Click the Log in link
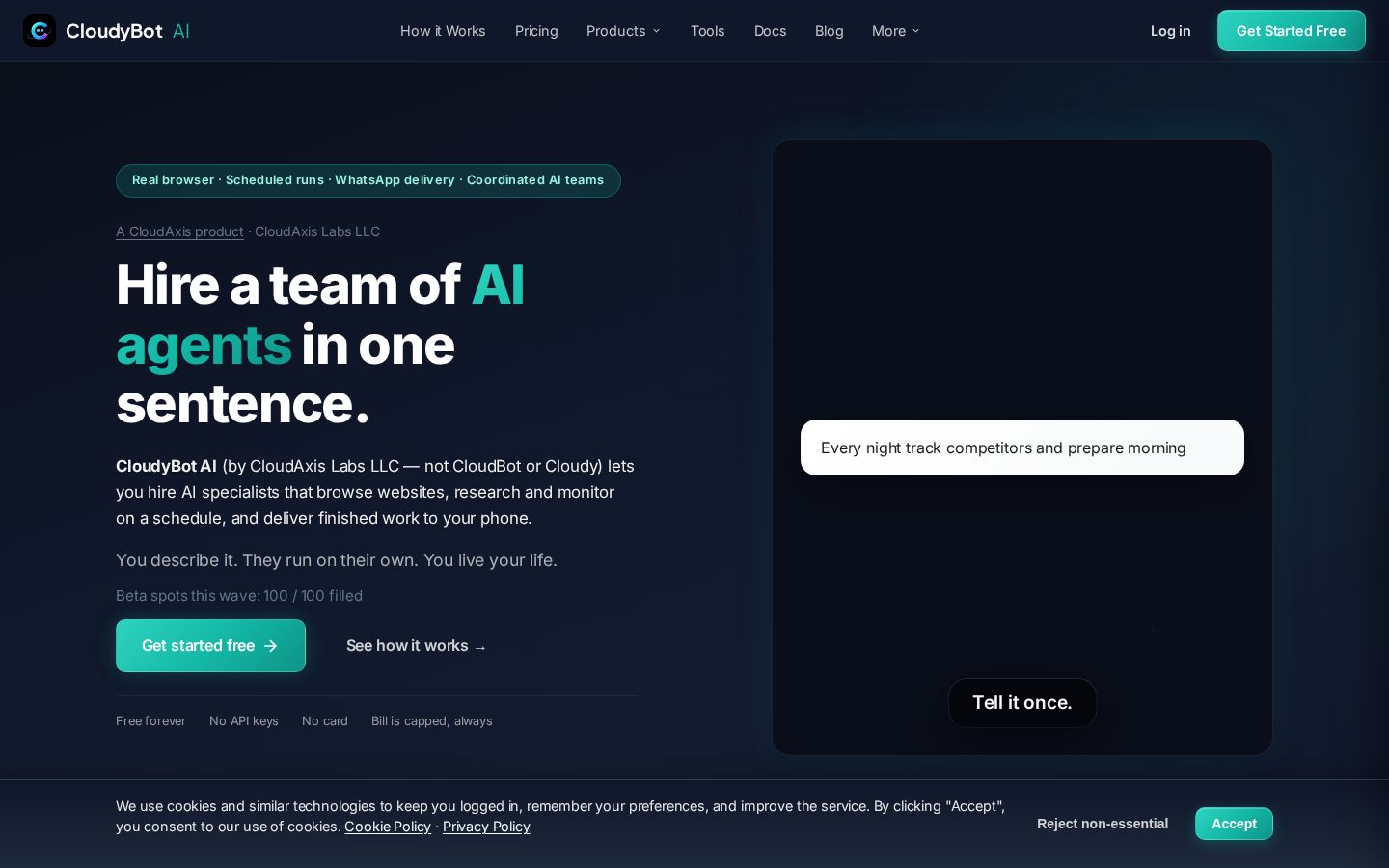The image size is (1389, 868). (x=1170, y=31)
